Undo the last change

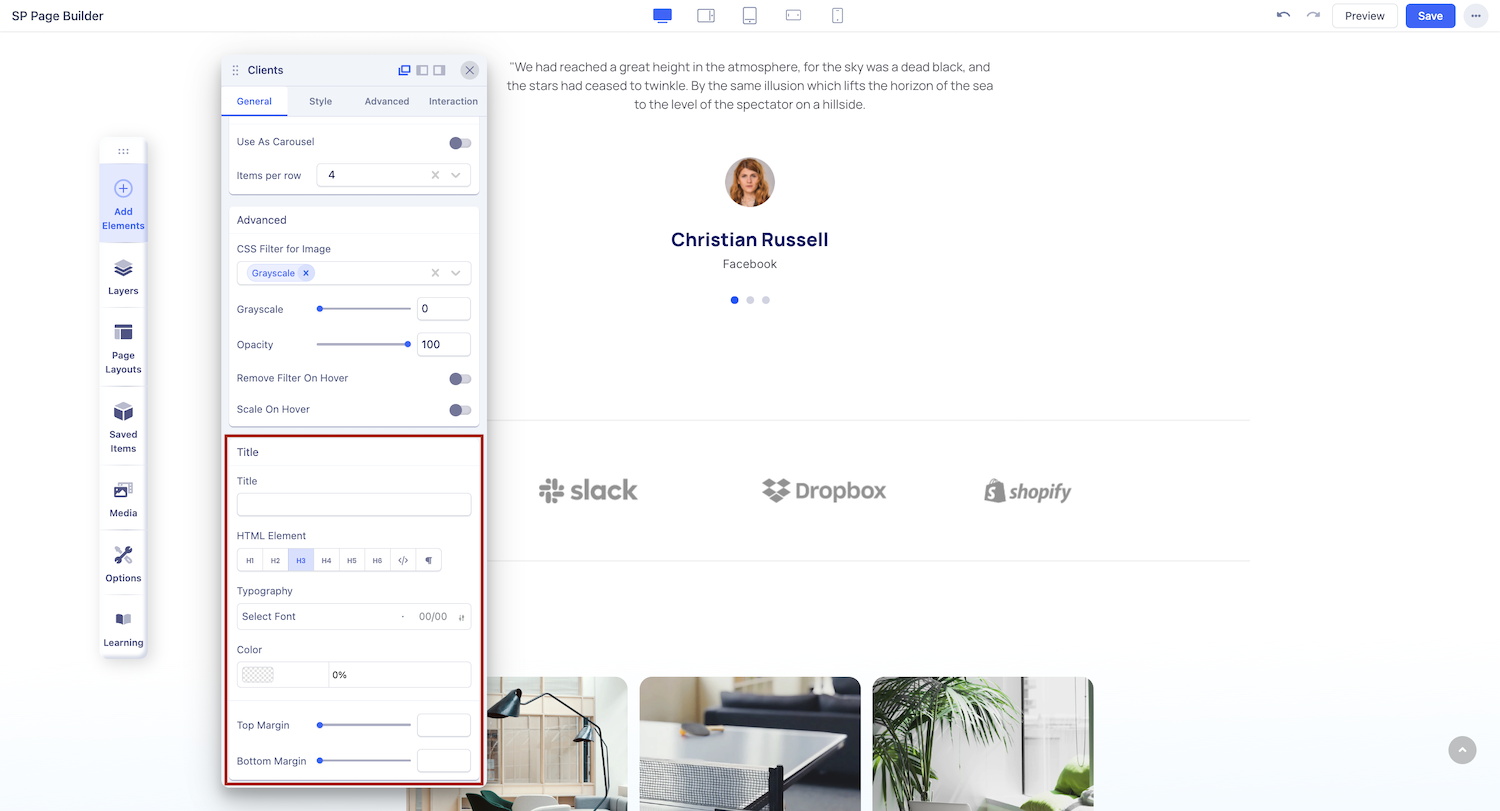pyautogui.click(x=1283, y=16)
